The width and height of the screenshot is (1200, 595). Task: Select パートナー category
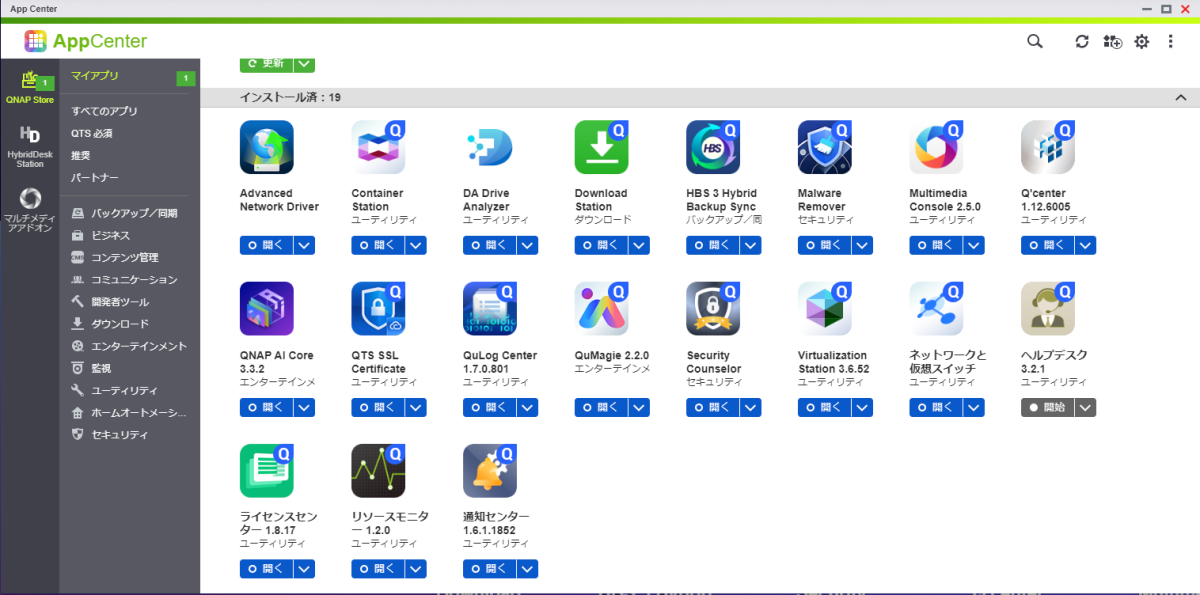tap(95, 177)
